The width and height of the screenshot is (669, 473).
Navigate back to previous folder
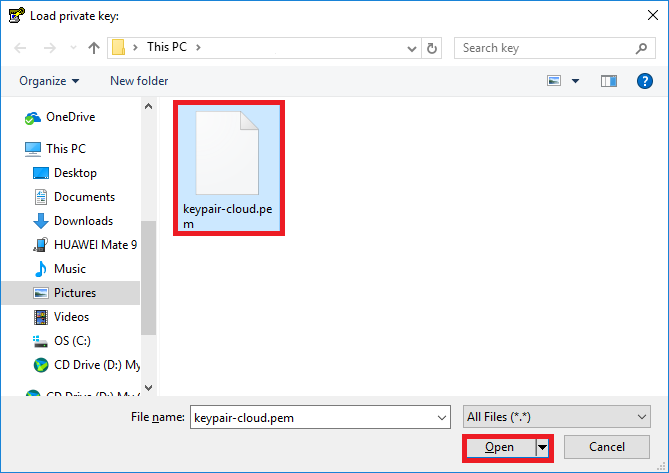point(20,48)
